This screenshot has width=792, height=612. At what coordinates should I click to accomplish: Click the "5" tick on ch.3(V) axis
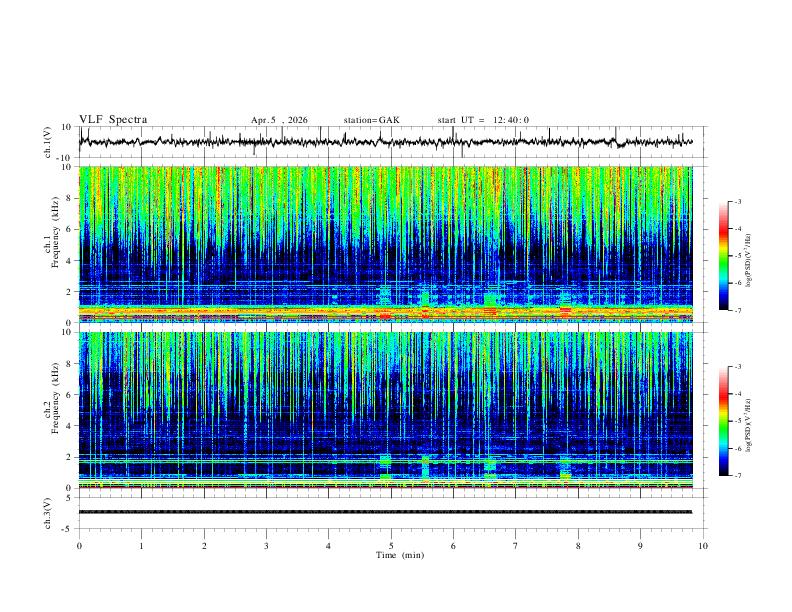(x=70, y=498)
